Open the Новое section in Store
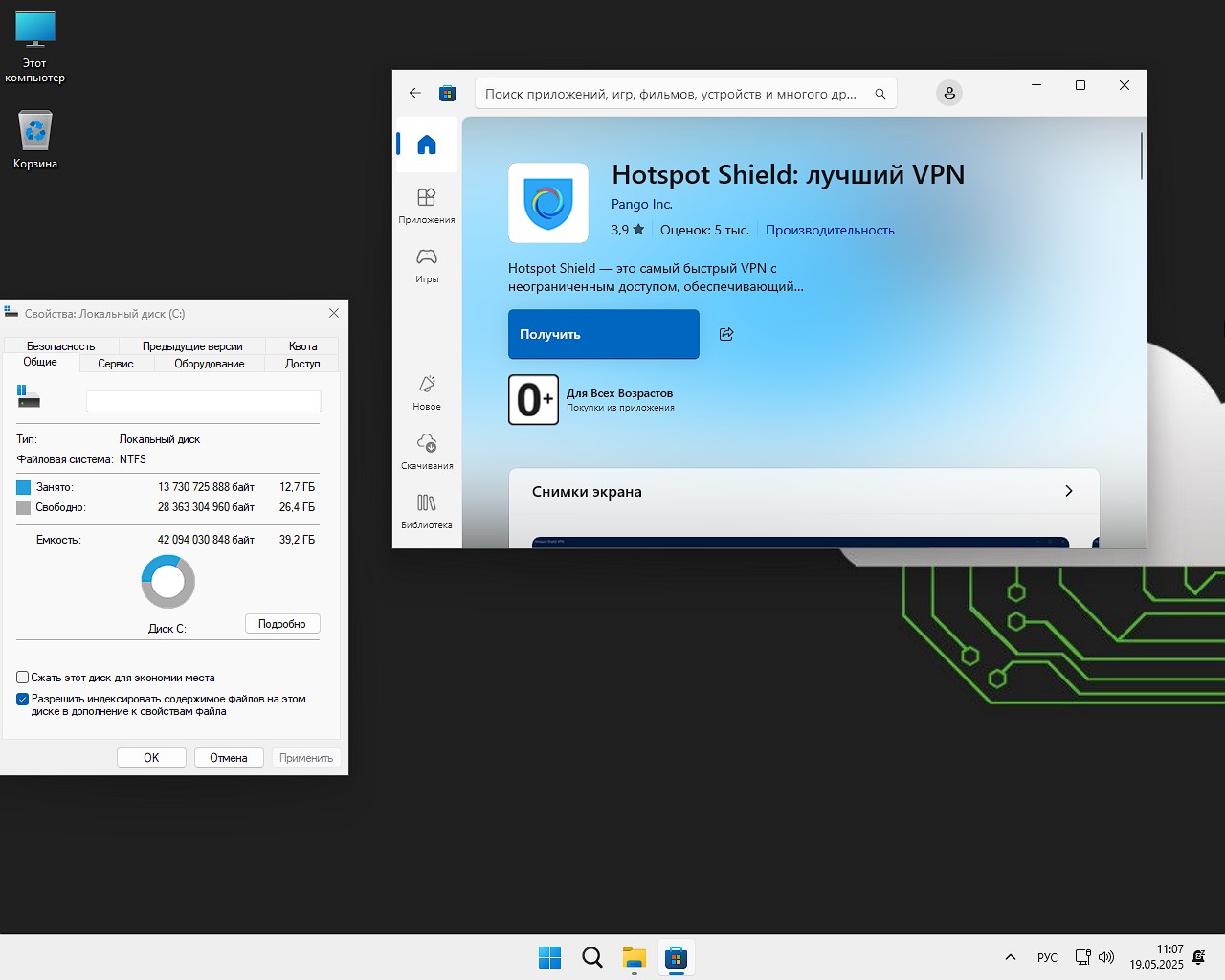This screenshot has height=980, width=1225. point(427,391)
